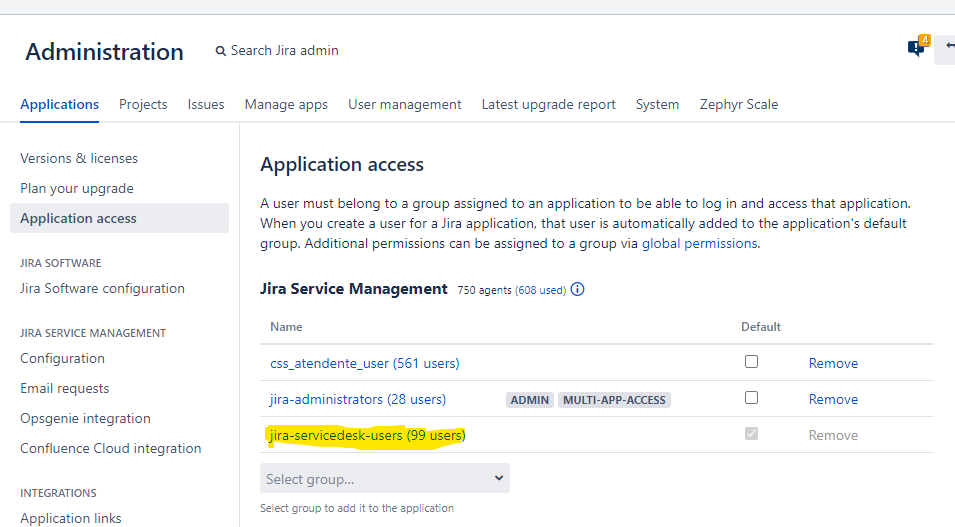Click the Default column header
Image resolution: width=955 pixels, height=527 pixels.
coord(761,327)
